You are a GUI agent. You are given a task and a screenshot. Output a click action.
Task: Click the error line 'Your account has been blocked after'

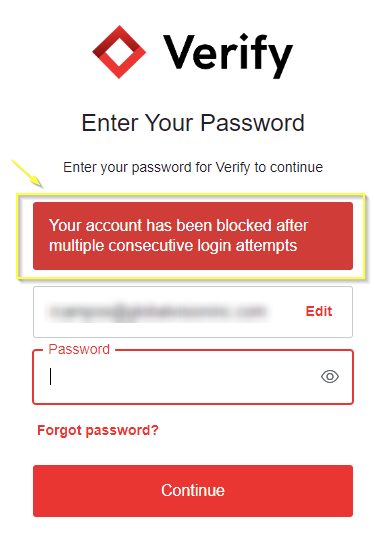(x=179, y=225)
